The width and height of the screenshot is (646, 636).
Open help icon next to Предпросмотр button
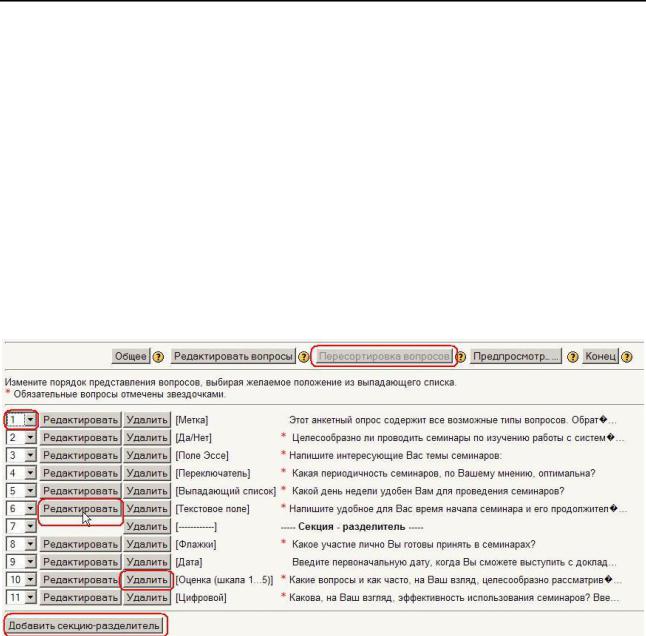coord(572,357)
